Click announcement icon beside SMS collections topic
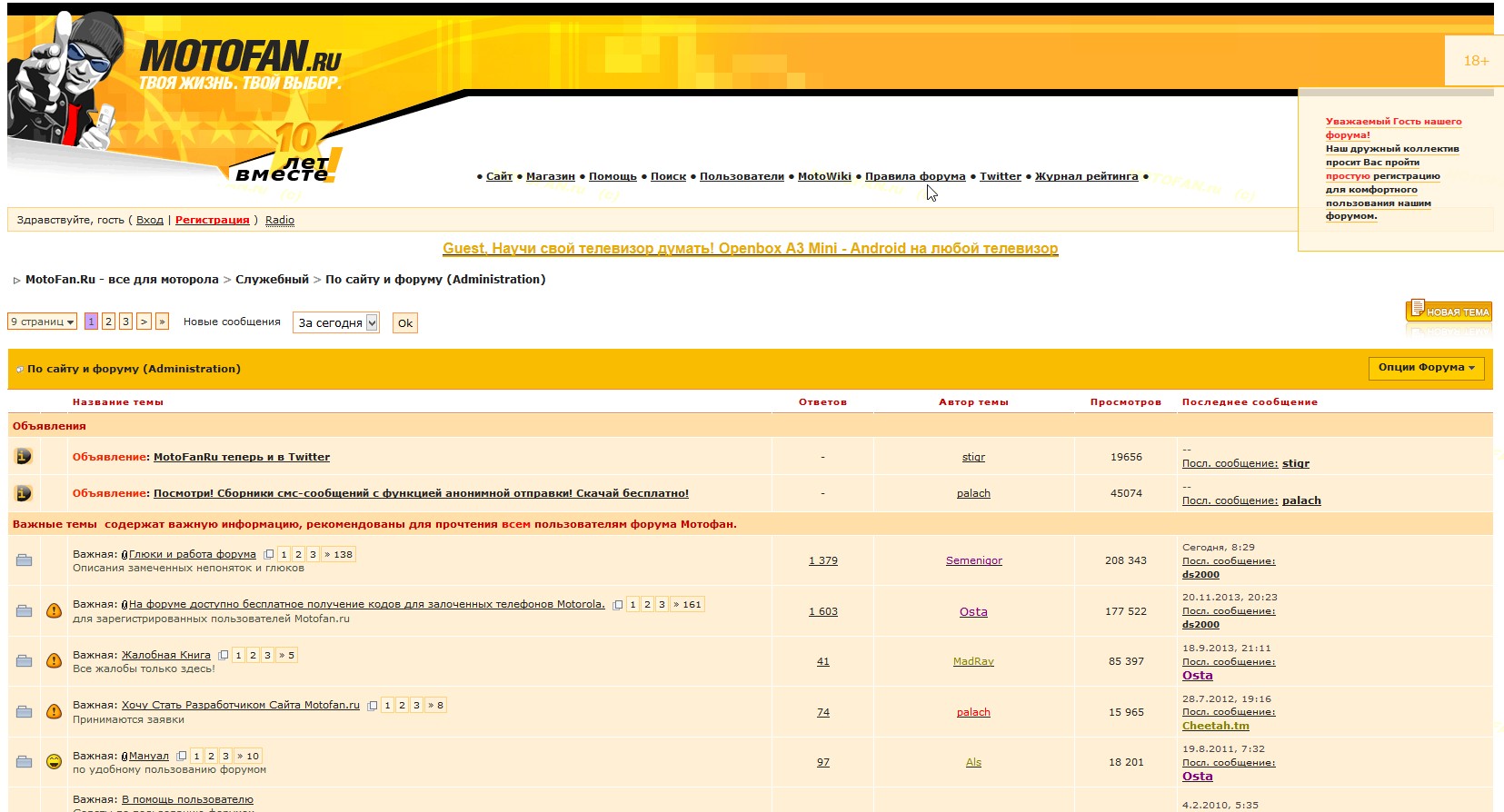The width and height of the screenshot is (1504, 812). click(x=24, y=493)
